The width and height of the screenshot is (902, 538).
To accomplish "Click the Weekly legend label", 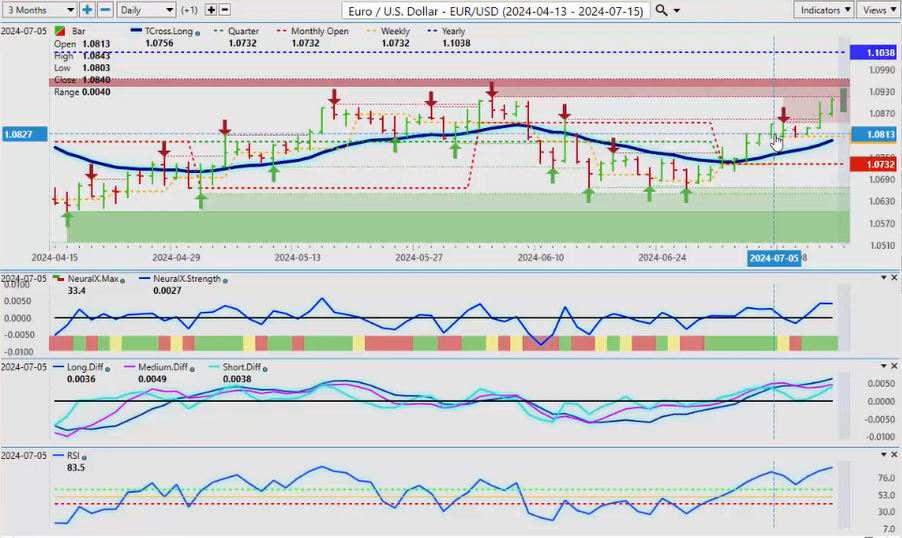I will (395, 31).
